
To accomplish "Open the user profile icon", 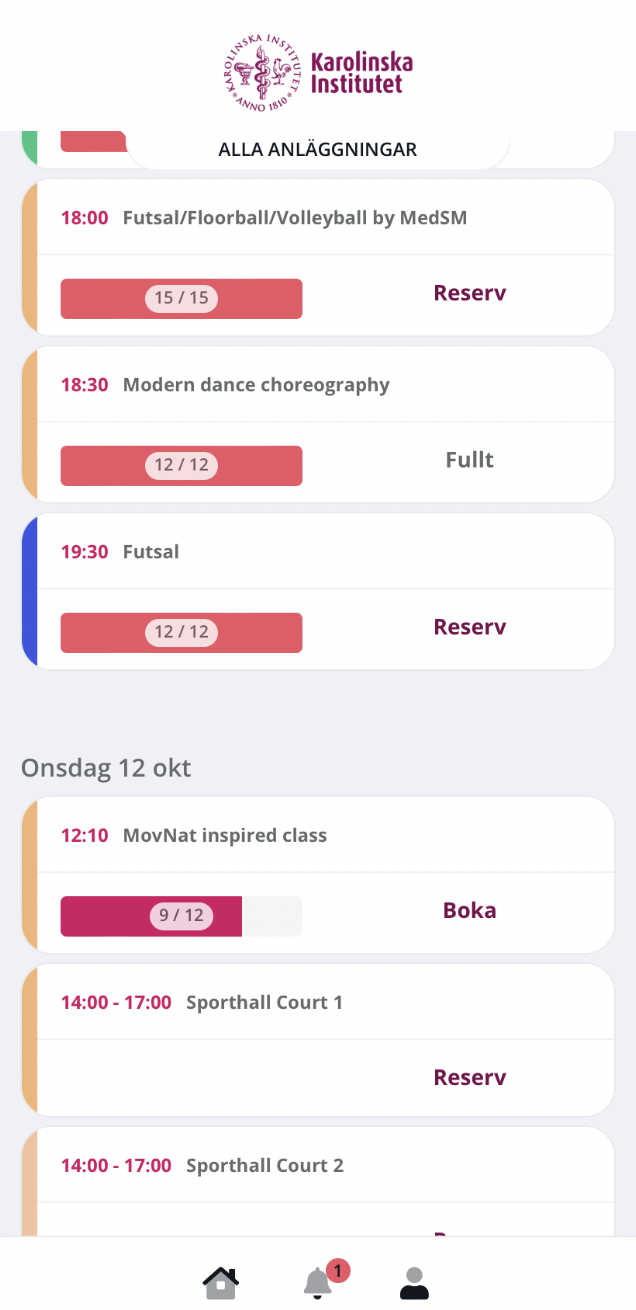I will (414, 1283).
